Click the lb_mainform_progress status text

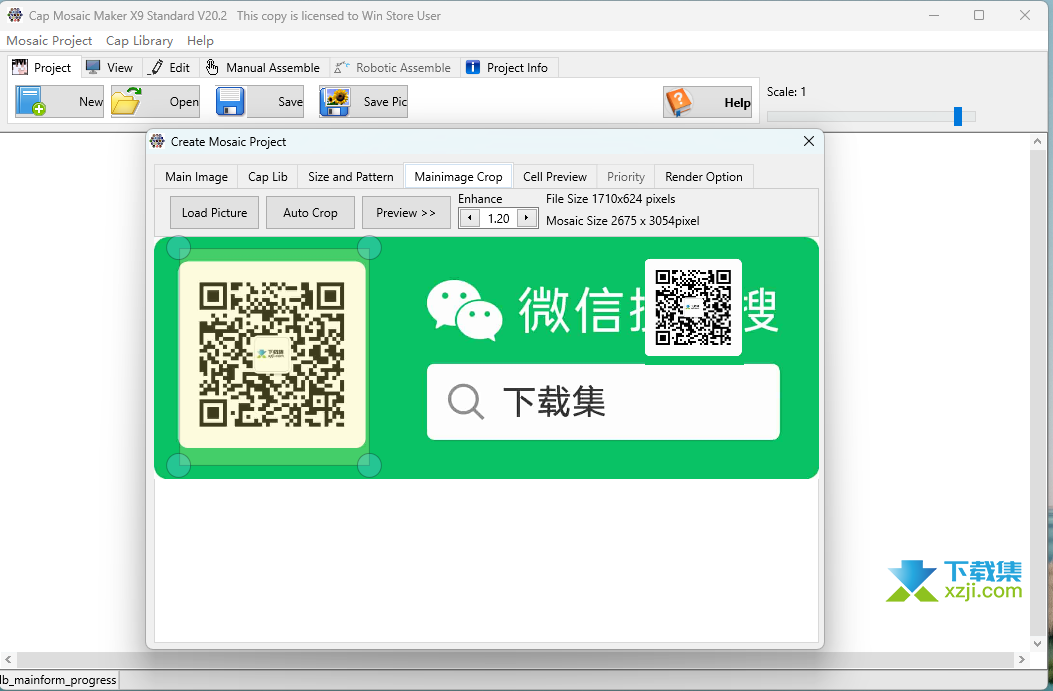tap(58, 680)
